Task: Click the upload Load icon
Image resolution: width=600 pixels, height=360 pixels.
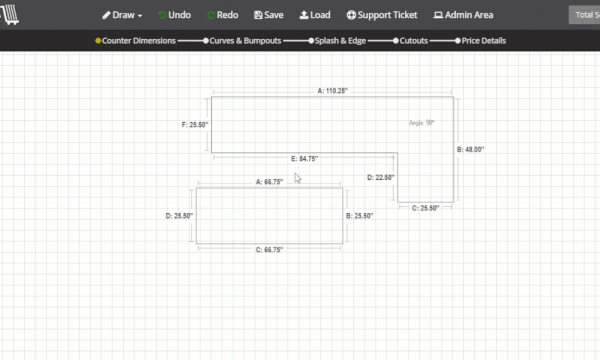Action: pyautogui.click(x=304, y=15)
